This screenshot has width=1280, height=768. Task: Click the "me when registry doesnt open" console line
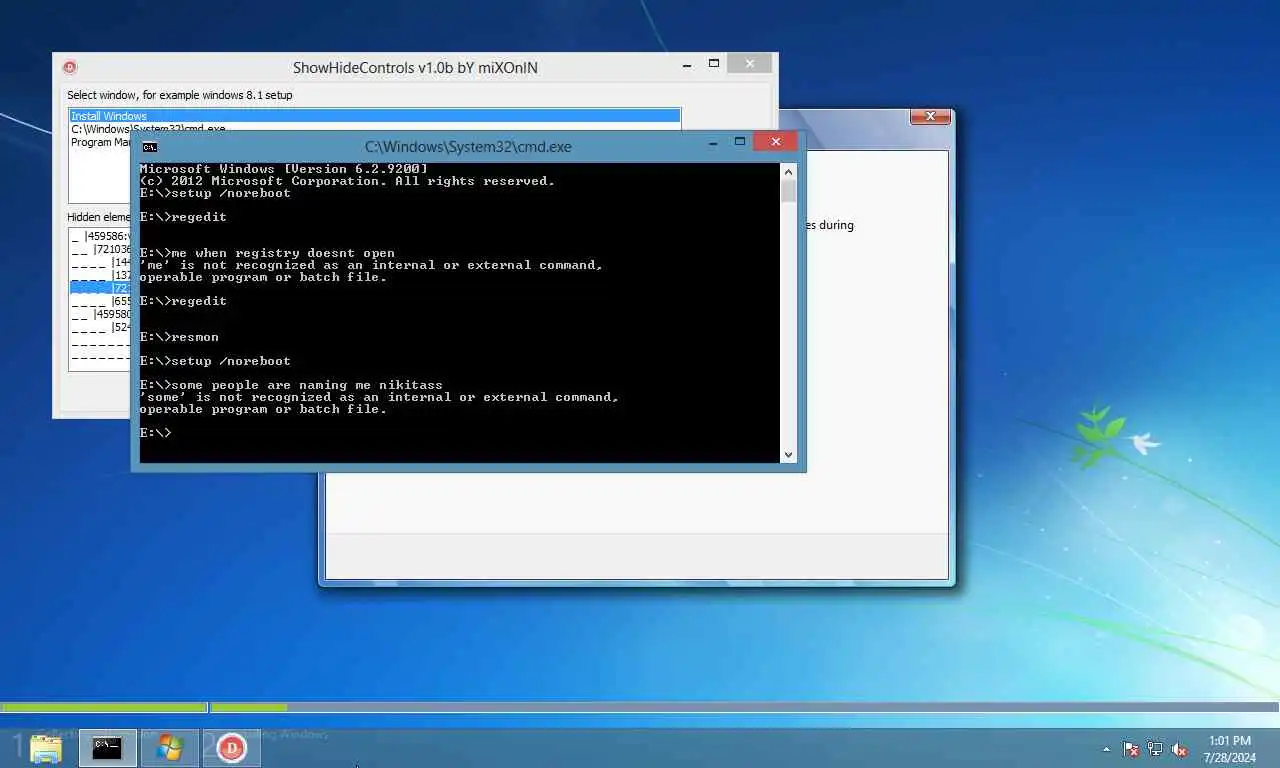point(267,253)
